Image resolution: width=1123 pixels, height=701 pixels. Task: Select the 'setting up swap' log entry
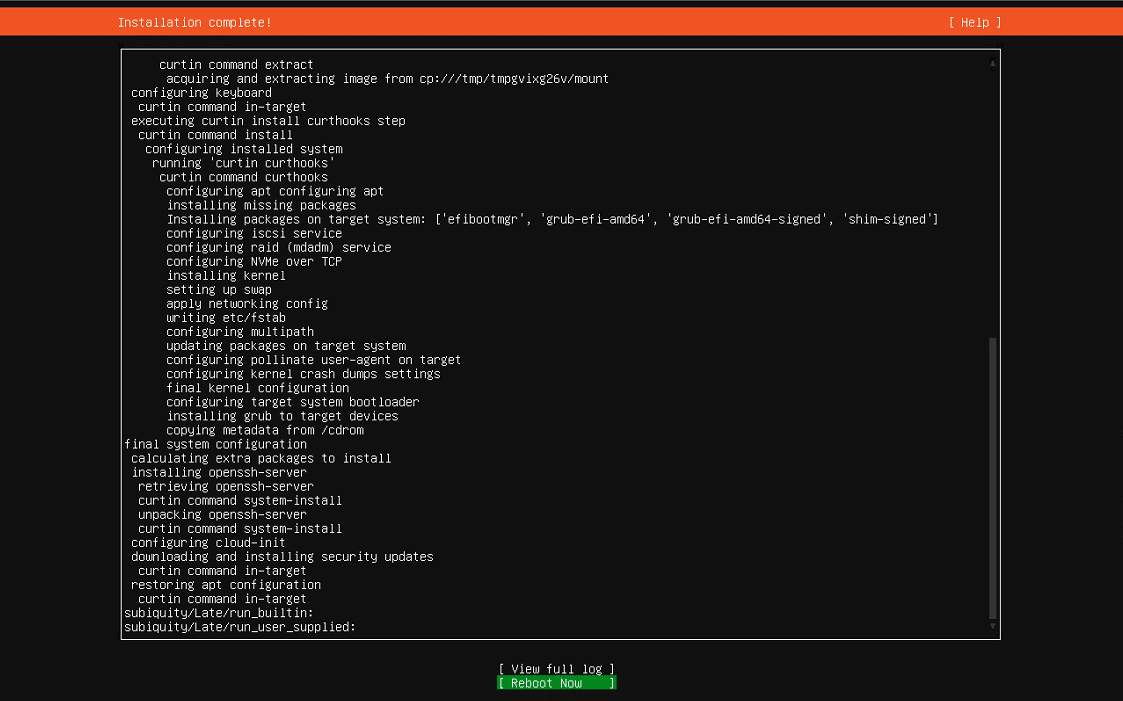click(x=219, y=289)
